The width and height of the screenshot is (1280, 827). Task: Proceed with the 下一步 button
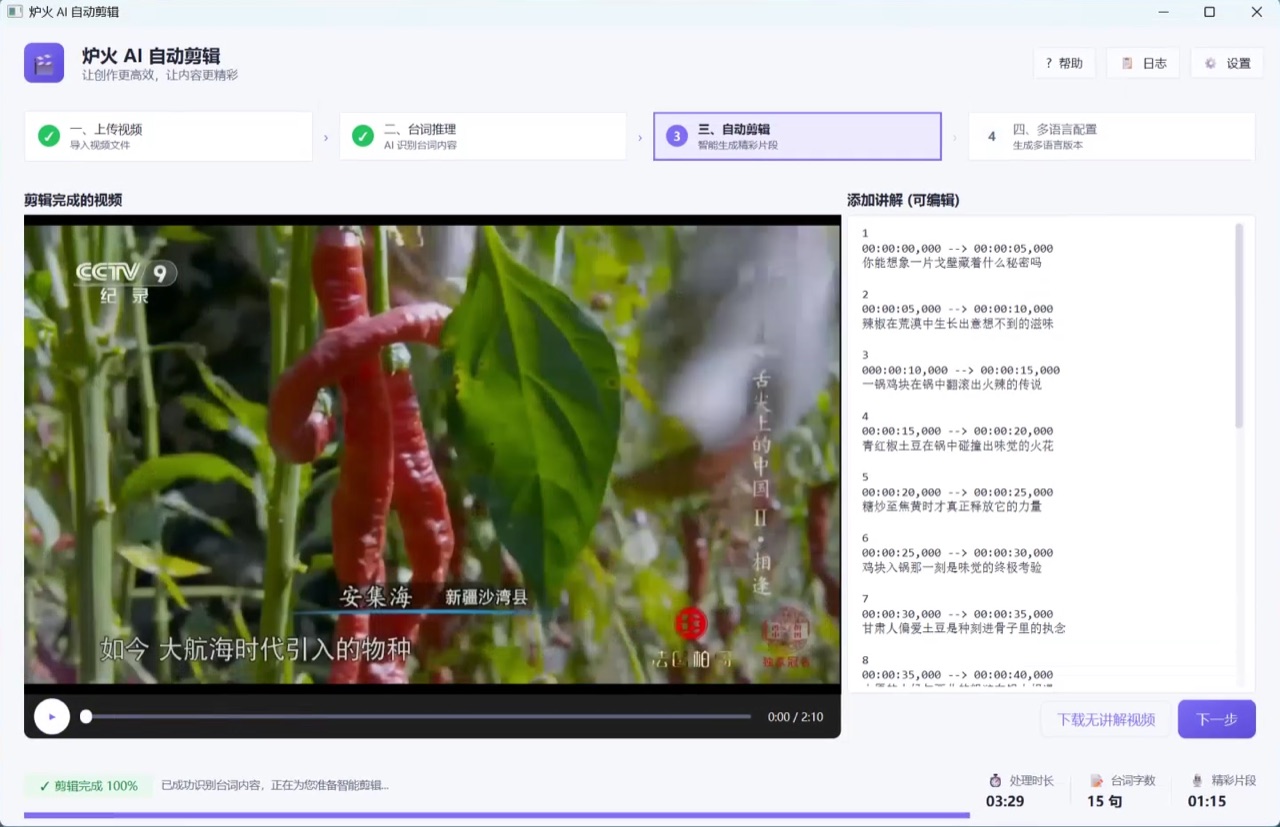(1217, 719)
